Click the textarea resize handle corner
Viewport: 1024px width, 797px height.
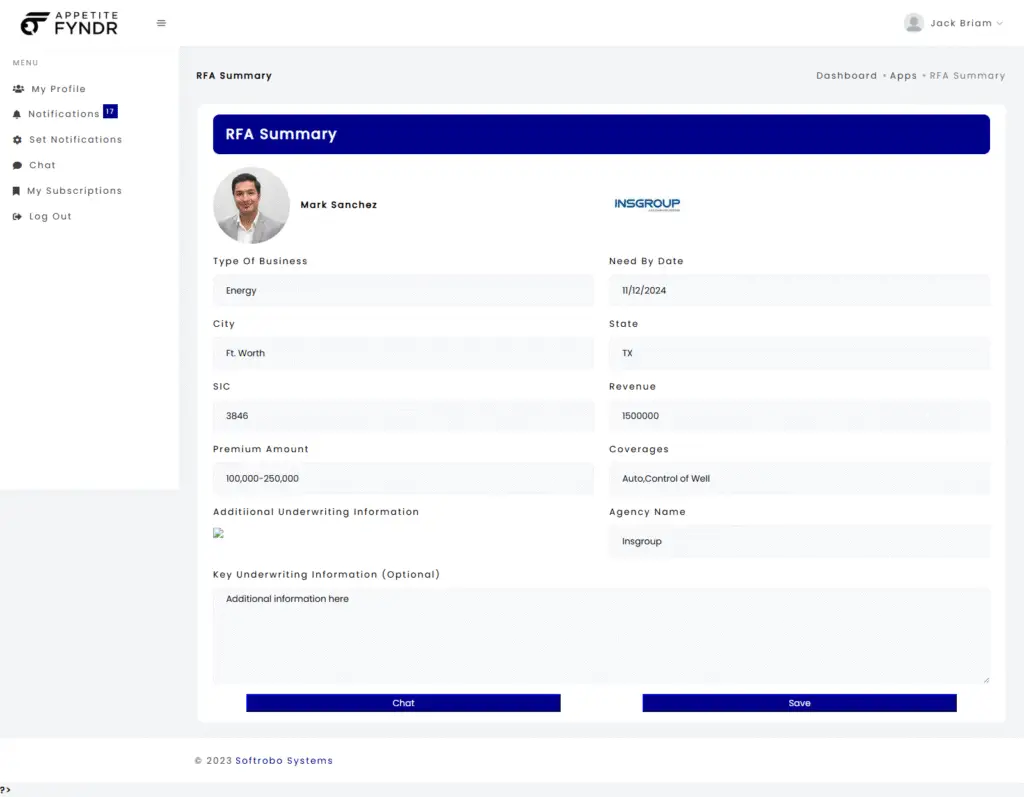(986, 680)
